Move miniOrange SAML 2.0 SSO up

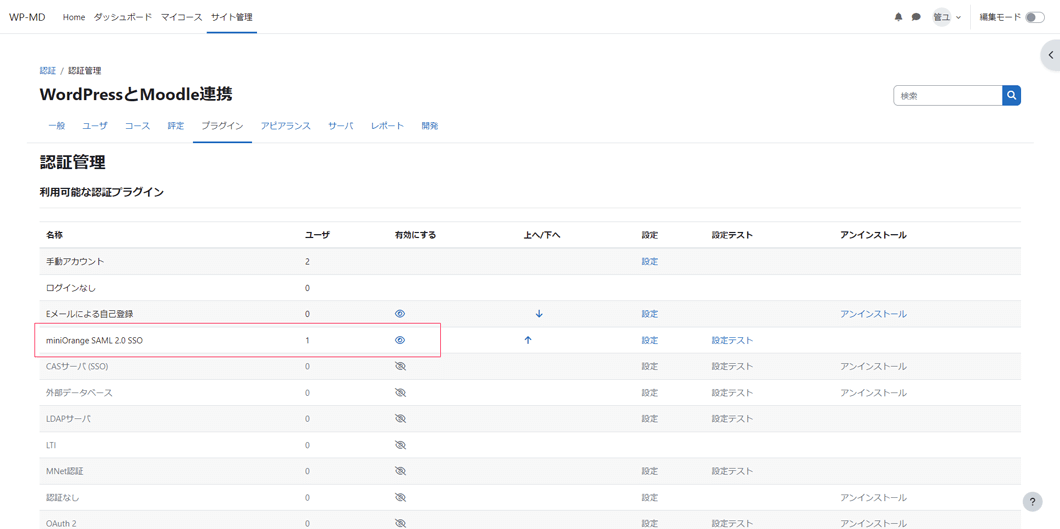click(528, 340)
